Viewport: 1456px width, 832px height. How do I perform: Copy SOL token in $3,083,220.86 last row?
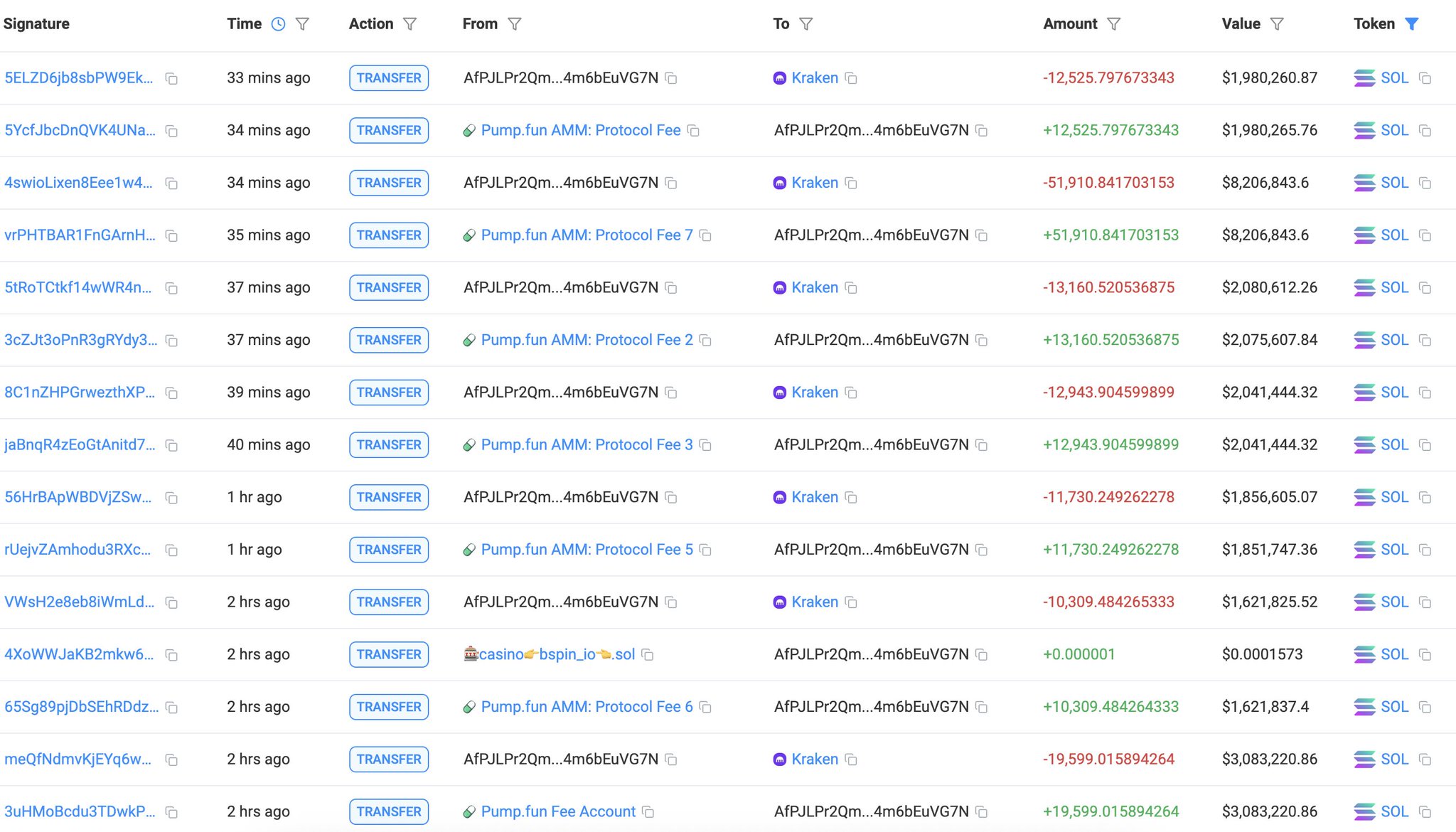1425,812
